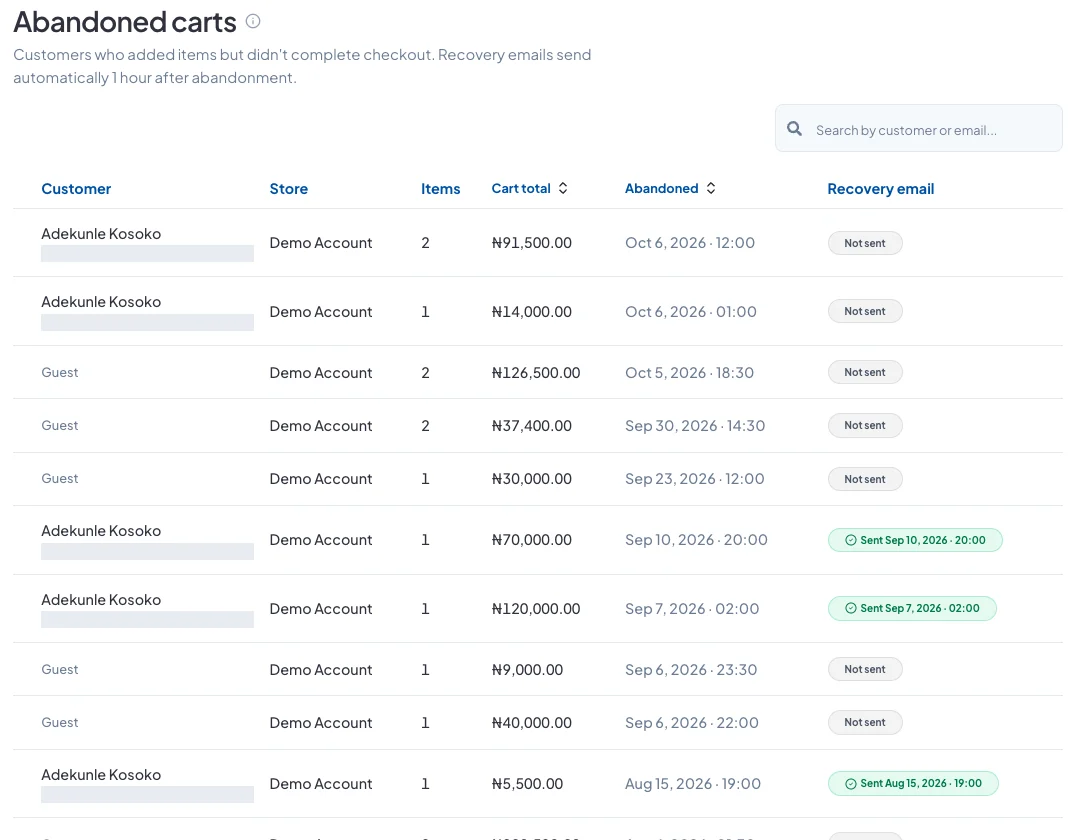Click check icon in Sent Aug 15 badge
This screenshot has width=1083, height=840.
click(x=851, y=783)
